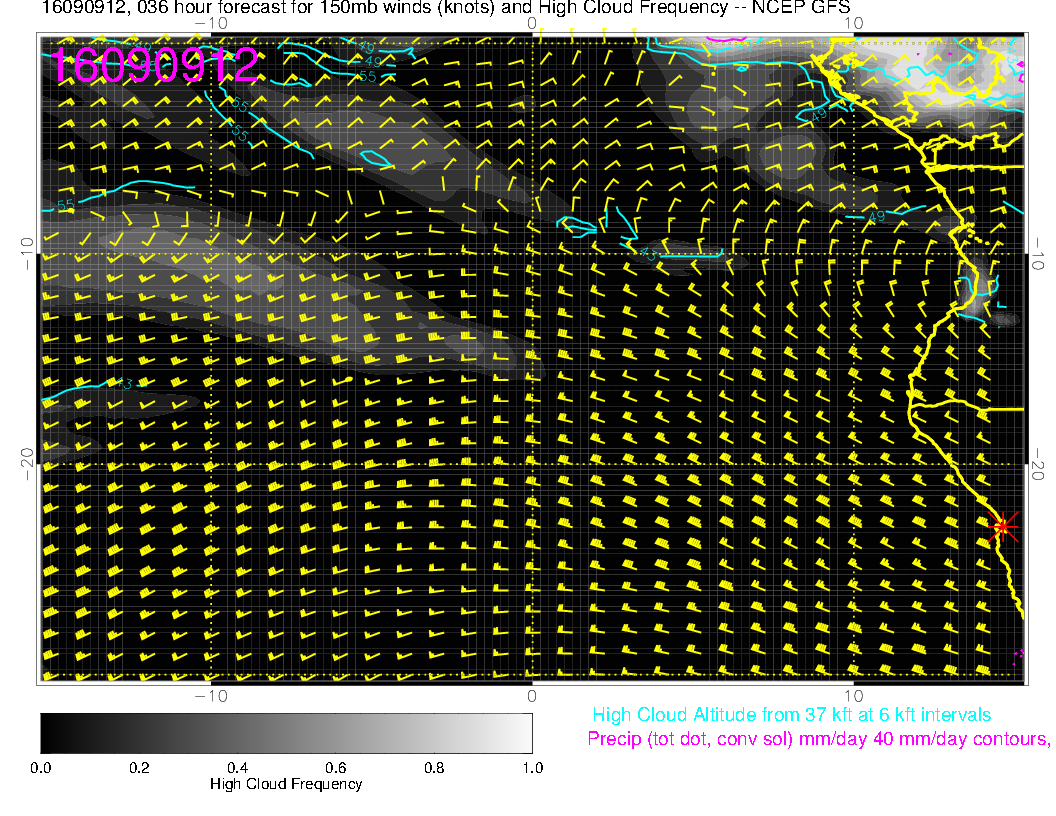The height and width of the screenshot is (816, 1056).
Task: Select the 0.4 tick label on colorbar
Action: coord(237,768)
